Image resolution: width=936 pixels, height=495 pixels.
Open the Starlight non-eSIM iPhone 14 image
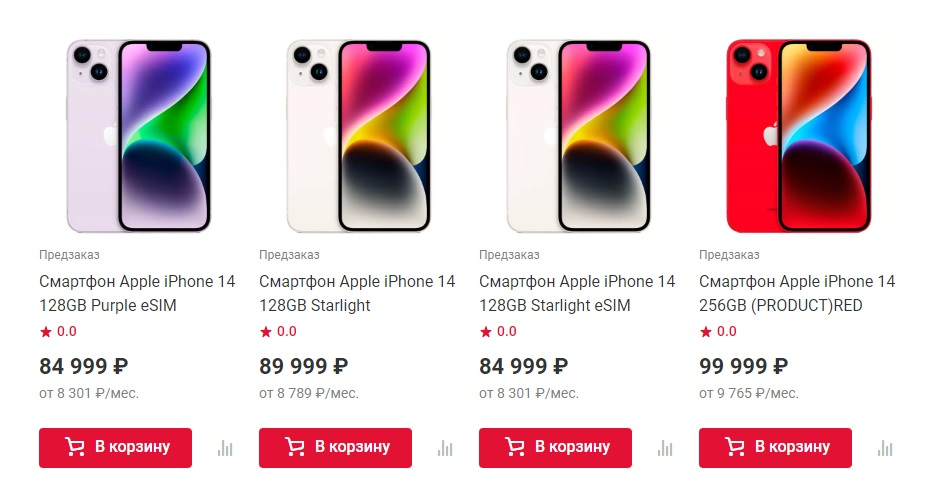[358, 136]
